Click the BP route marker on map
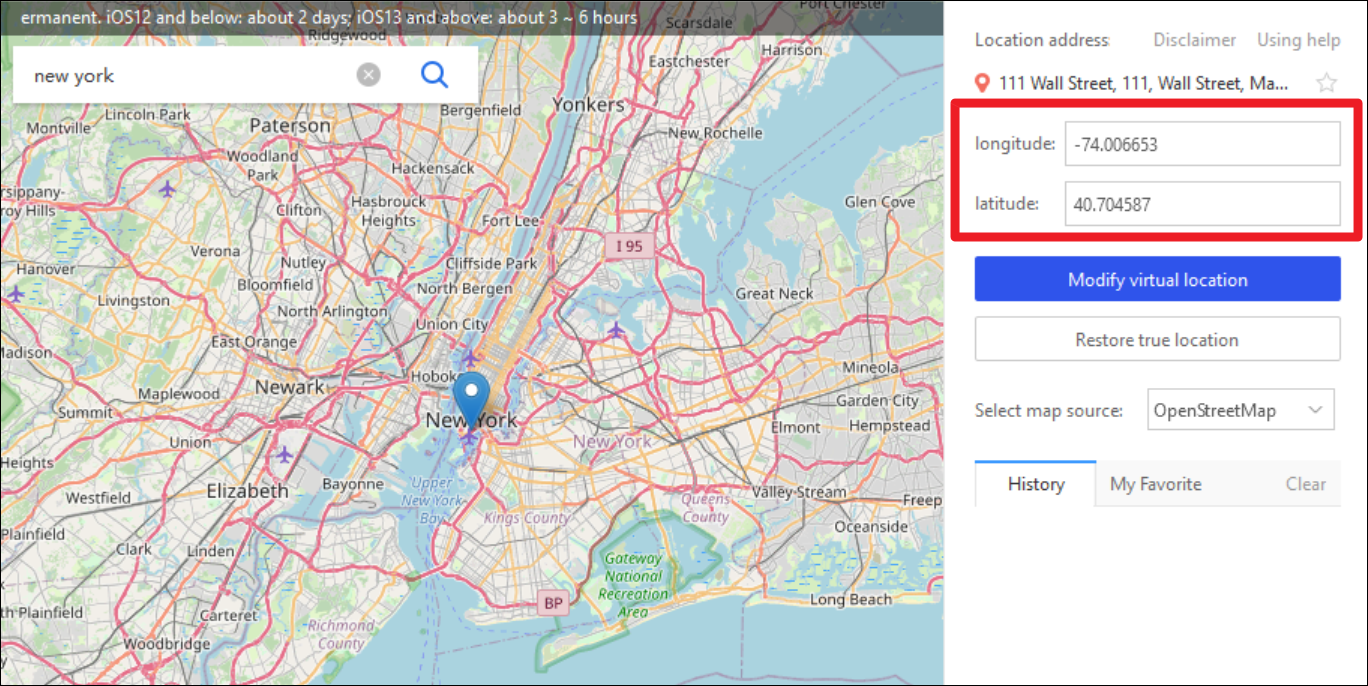This screenshot has width=1368, height=686. coord(553,603)
